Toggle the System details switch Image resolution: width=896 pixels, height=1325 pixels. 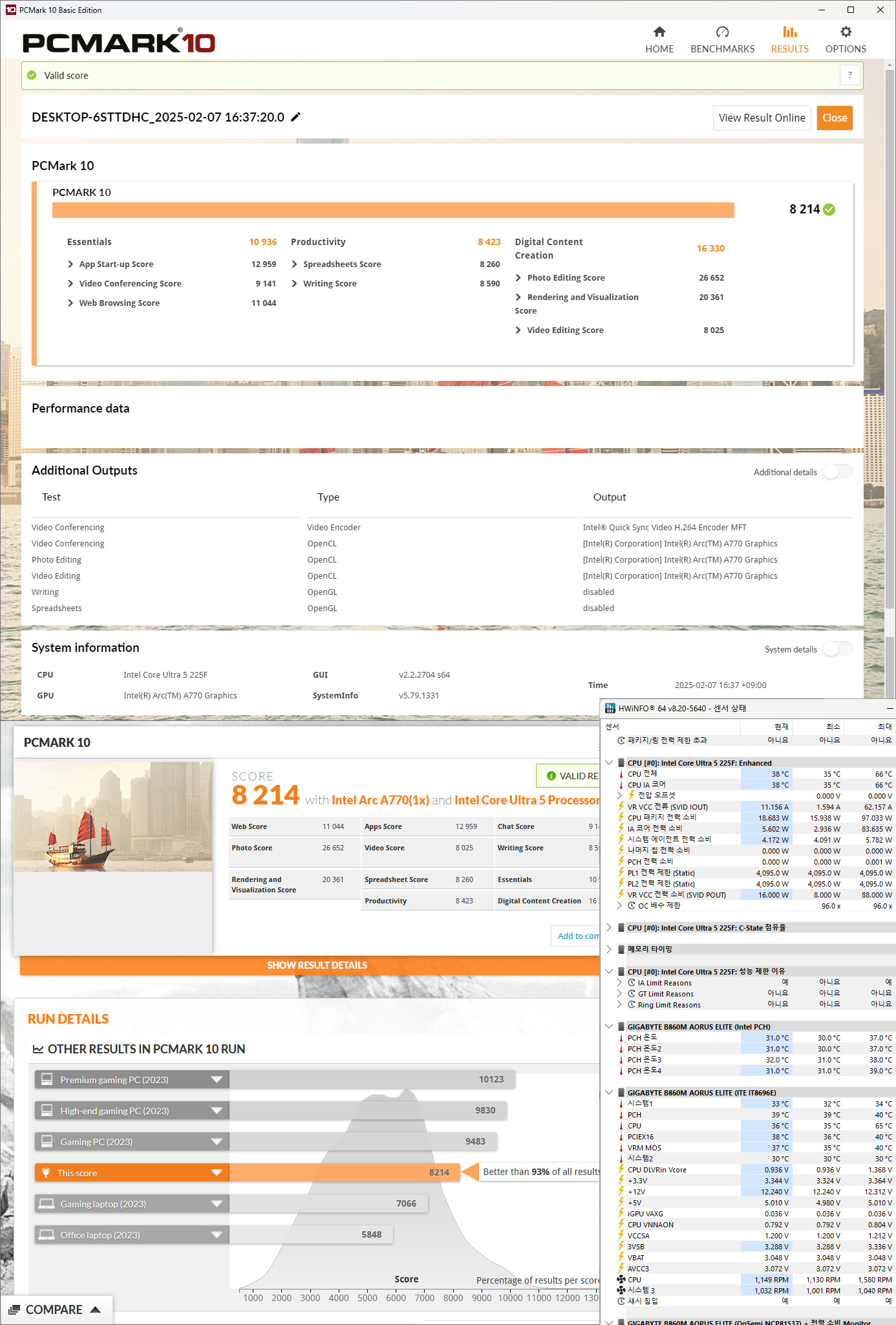point(838,649)
